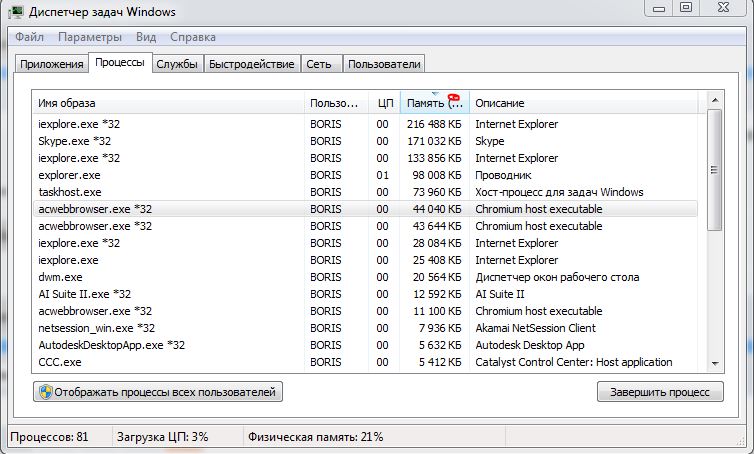Switch to the Службы tab
This screenshot has width=754, height=454.
pyautogui.click(x=177, y=64)
